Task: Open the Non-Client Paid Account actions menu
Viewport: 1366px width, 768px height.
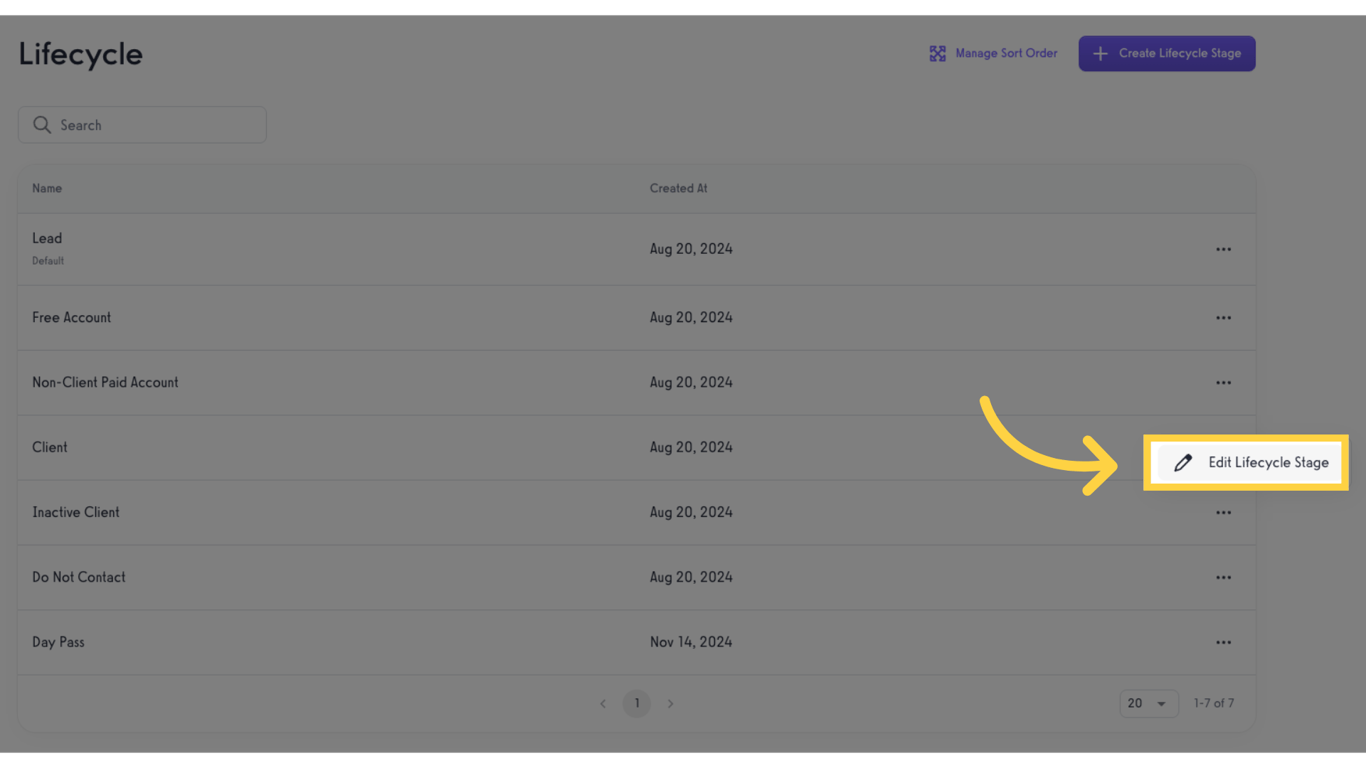Action: pyautogui.click(x=1223, y=382)
